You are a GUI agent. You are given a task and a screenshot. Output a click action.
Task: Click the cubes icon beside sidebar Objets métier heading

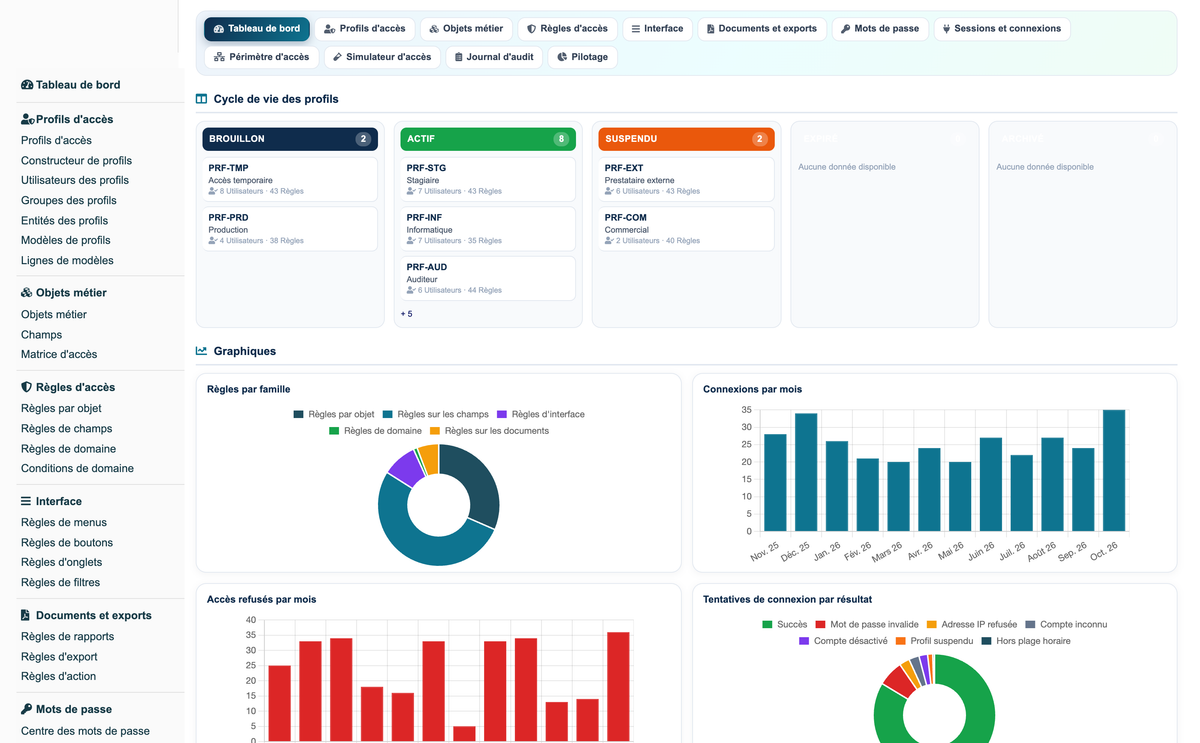coord(27,293)
